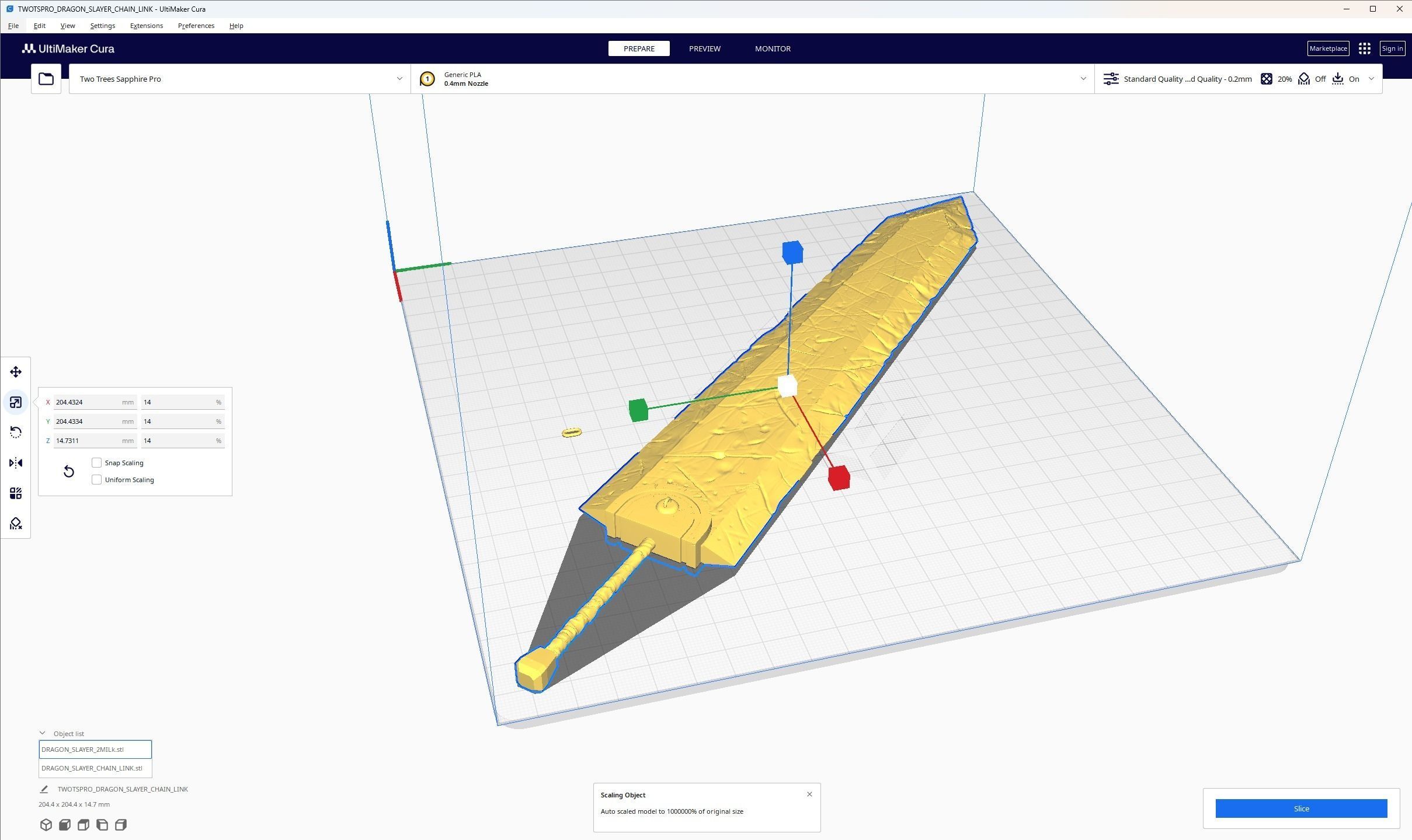Switch to right view icon
The width and height of the screenshot is (1412, 840).
[121, 824]
